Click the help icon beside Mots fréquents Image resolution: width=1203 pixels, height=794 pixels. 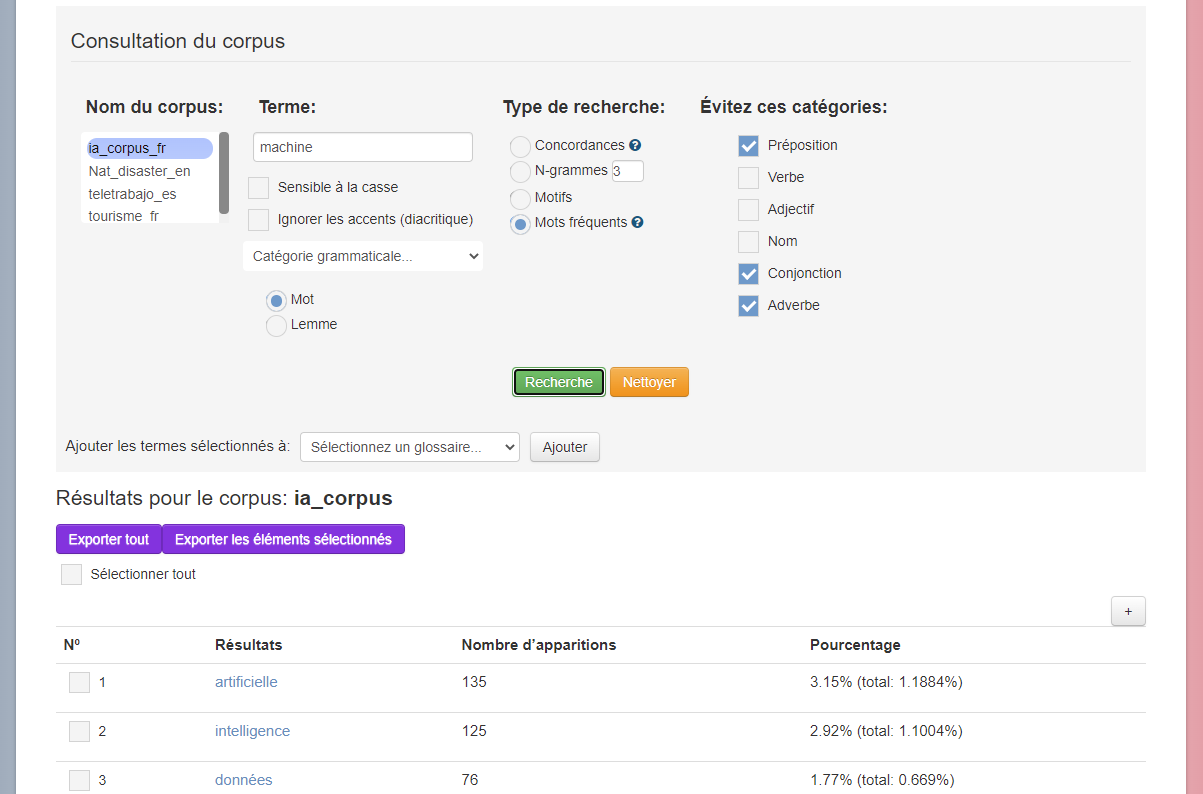638,223
